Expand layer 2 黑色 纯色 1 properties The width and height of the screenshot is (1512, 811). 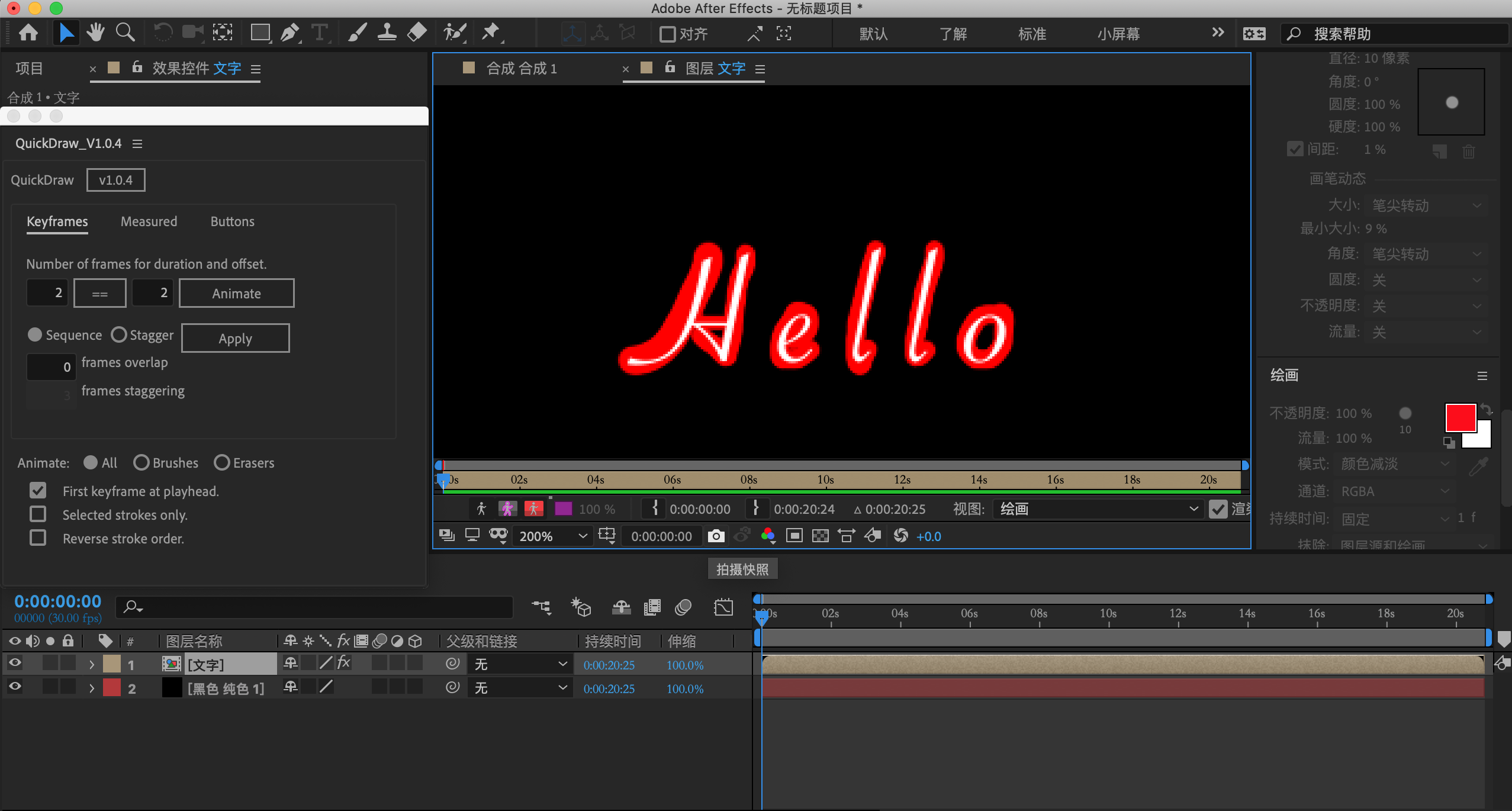(91, 688)
